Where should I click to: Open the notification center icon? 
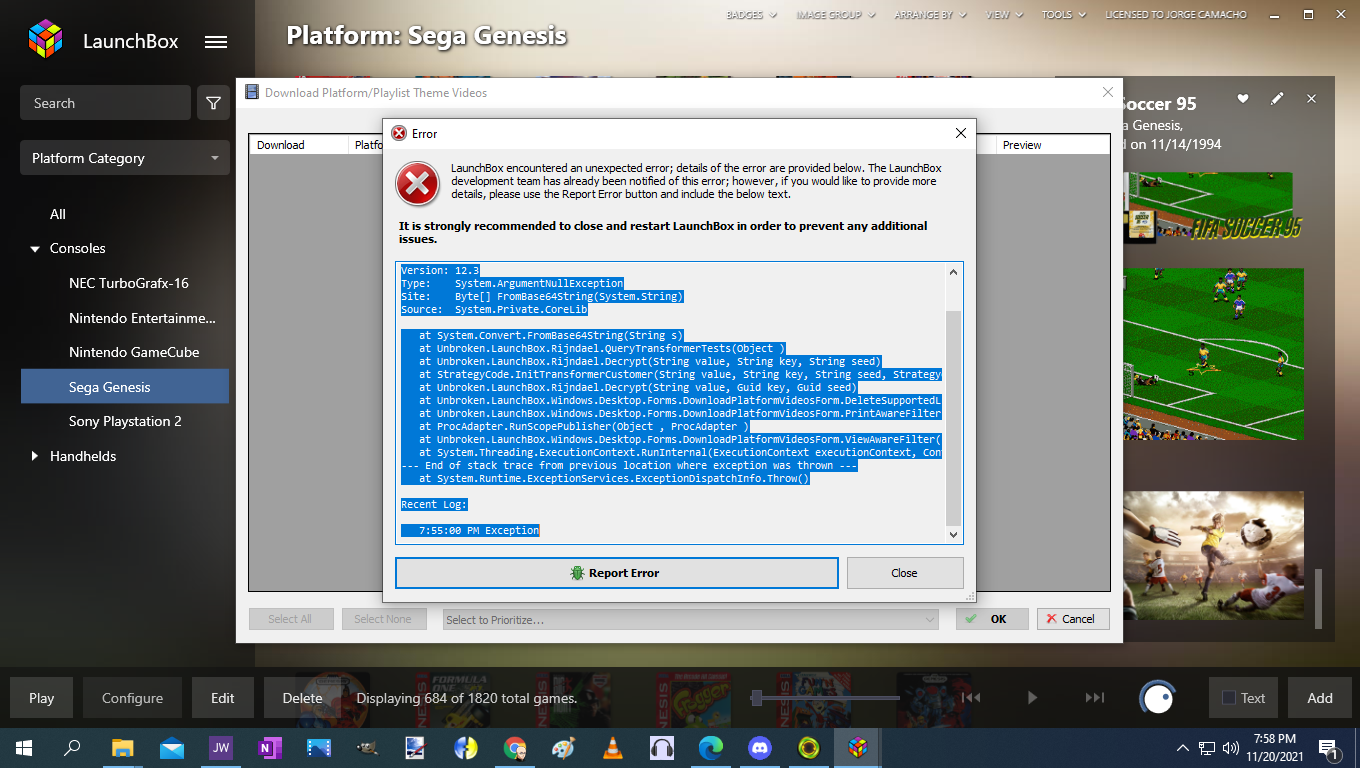(1330, 748)
